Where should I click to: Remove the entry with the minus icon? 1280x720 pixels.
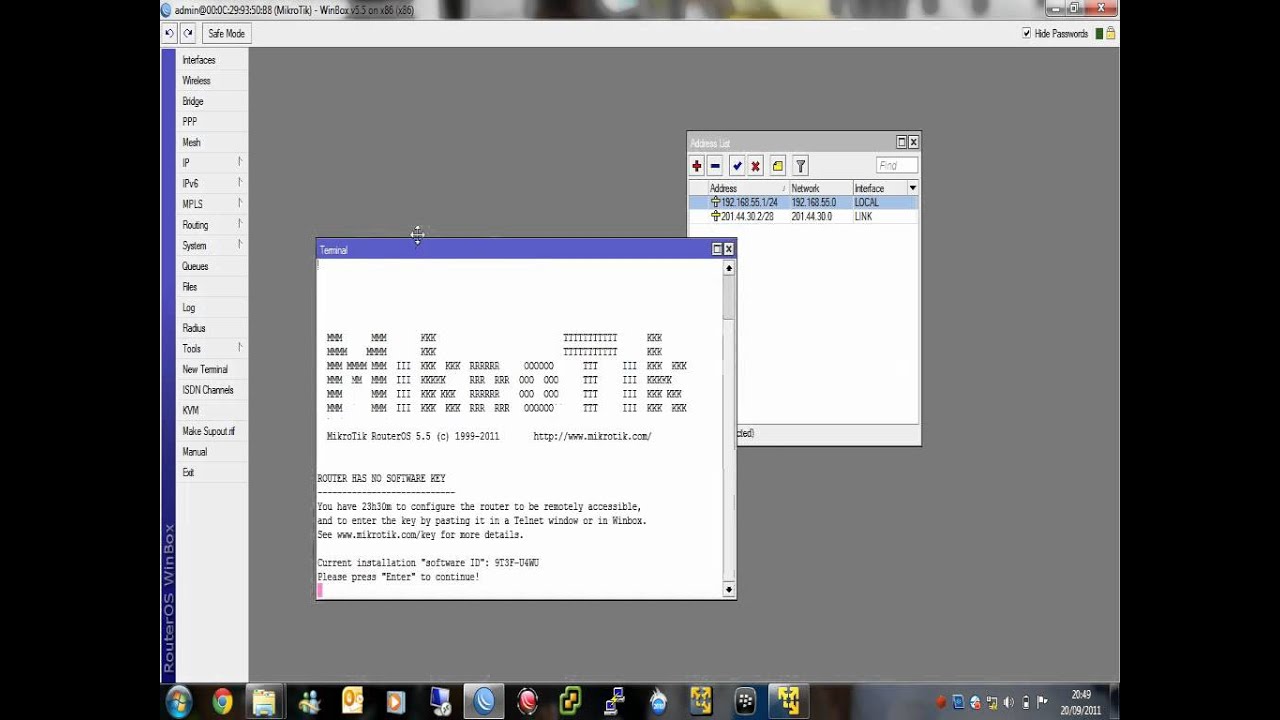(x=715, y=166)
